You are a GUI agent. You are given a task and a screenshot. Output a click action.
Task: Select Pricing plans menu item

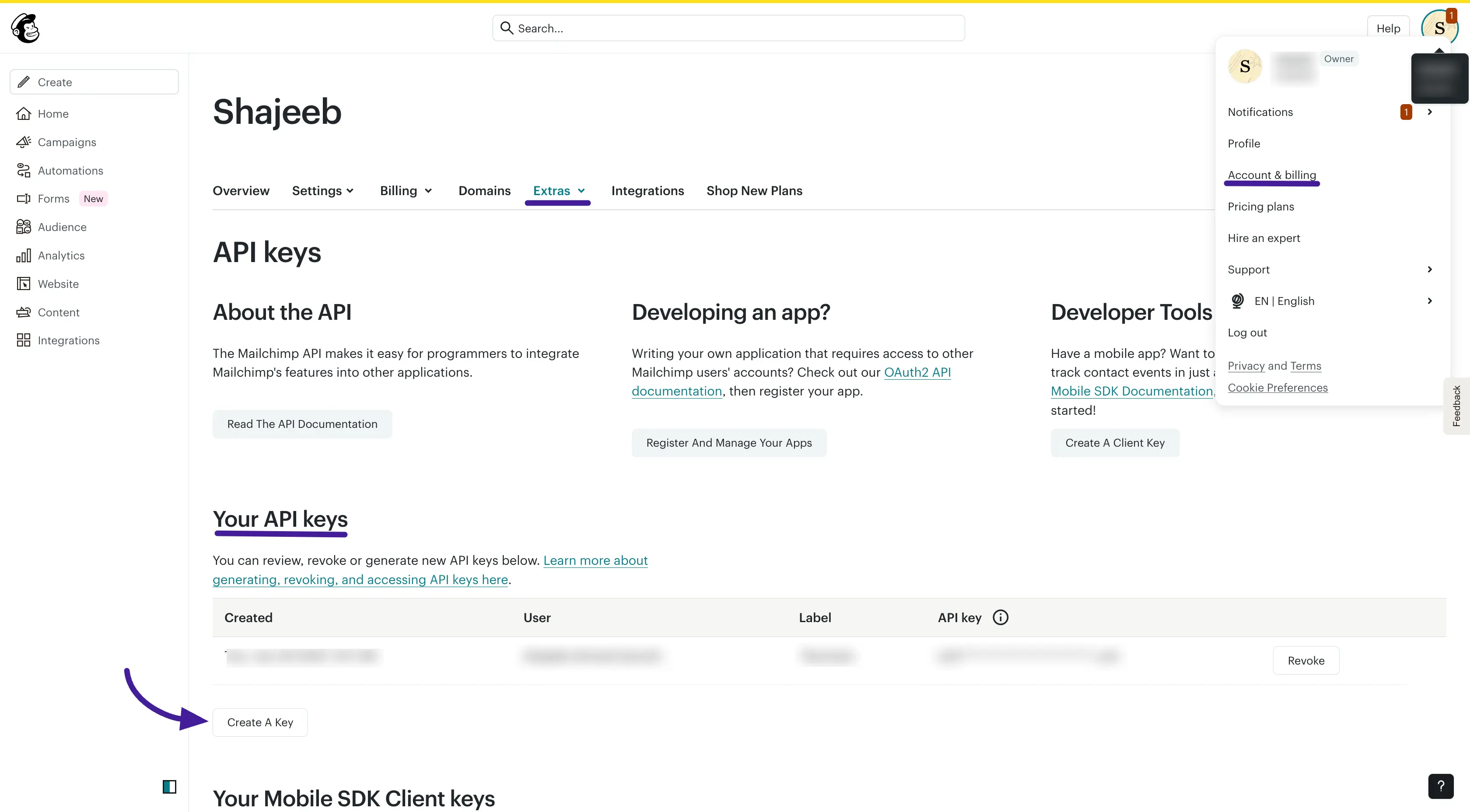tap(1260, 206)
